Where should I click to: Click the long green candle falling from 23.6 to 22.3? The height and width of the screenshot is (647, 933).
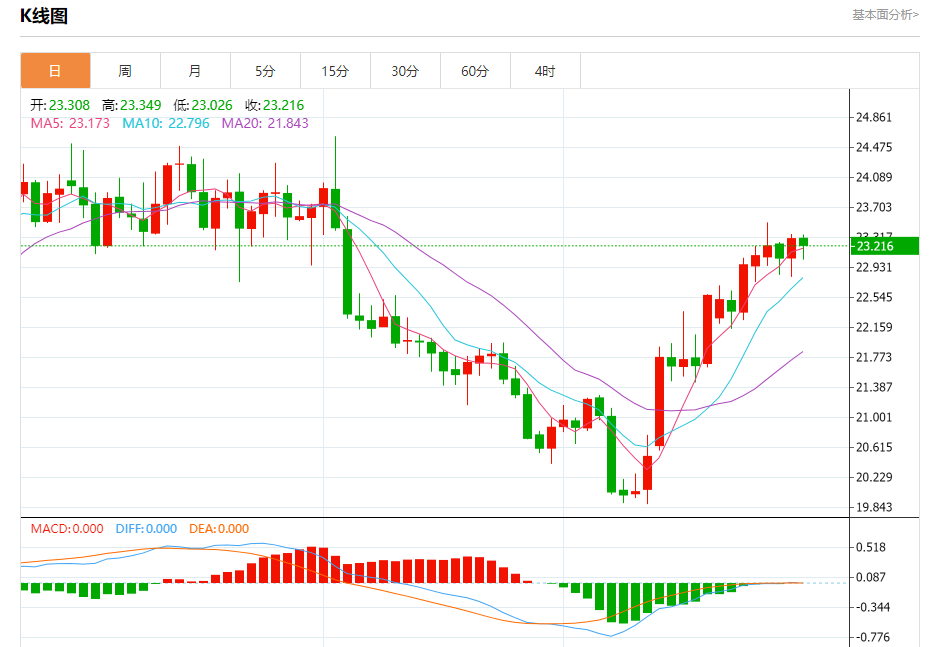click(347, 271)
